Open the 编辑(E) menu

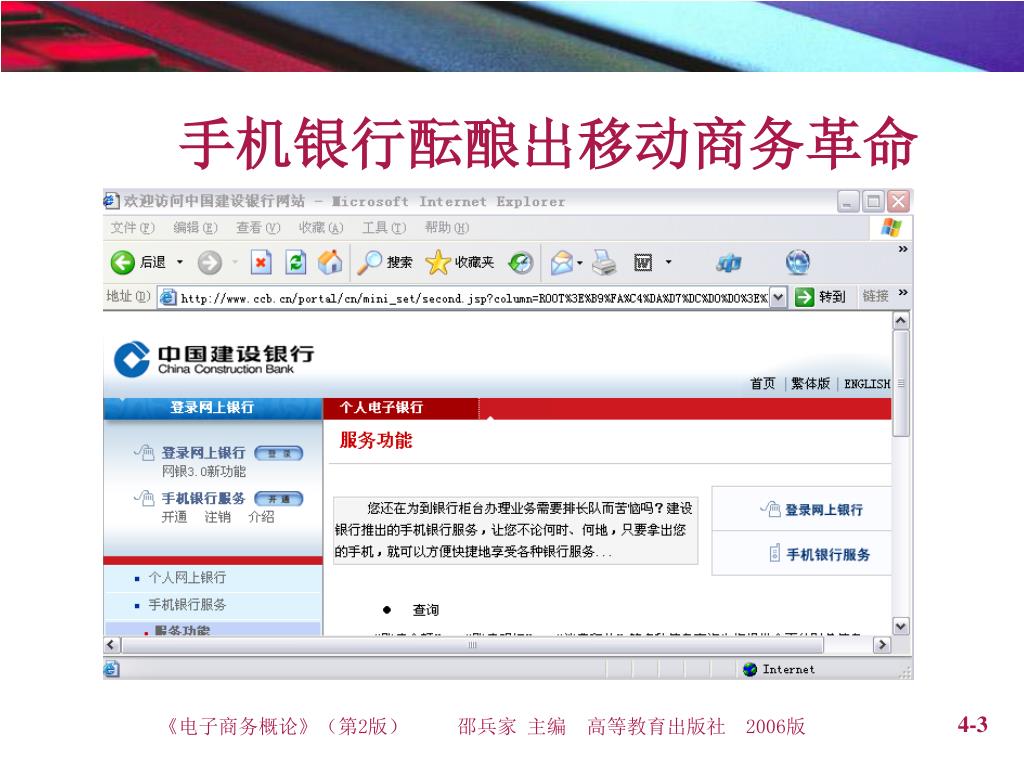pyautogui.click(x=195, y=228)
